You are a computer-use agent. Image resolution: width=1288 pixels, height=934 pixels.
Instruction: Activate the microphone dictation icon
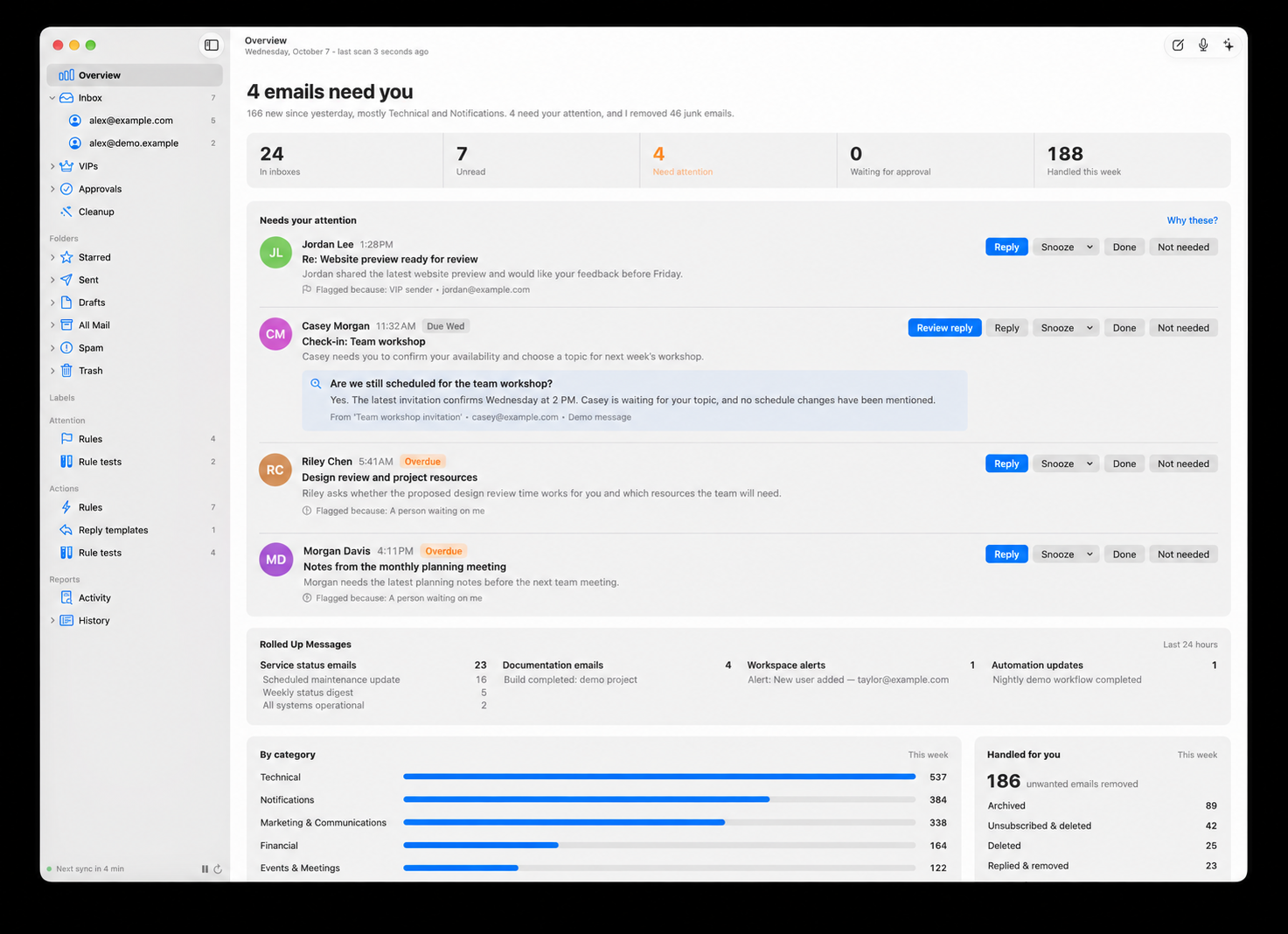pyautogui.click(x=1203, y=45)
